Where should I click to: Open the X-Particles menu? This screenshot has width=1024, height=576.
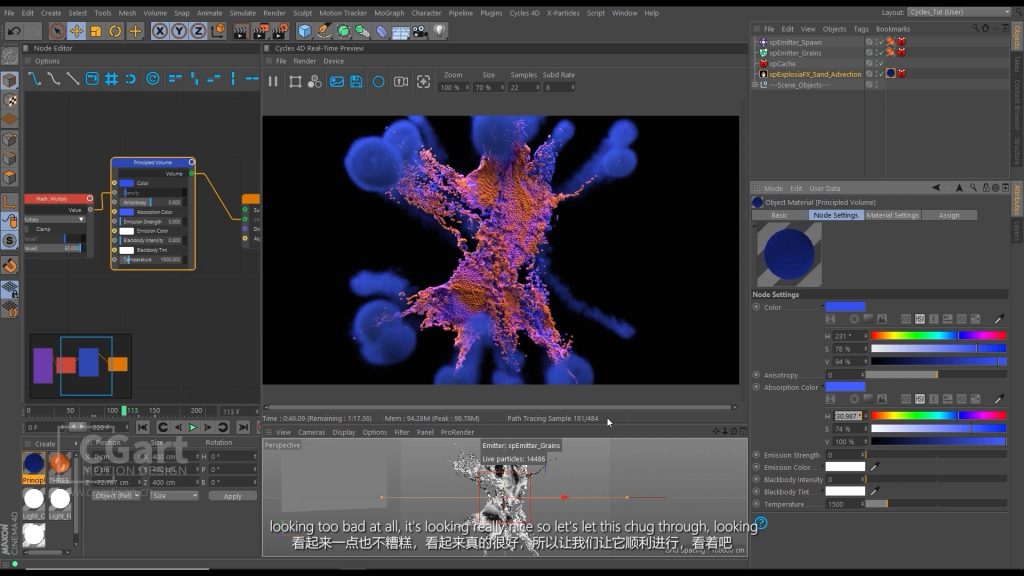click(562, 13)
